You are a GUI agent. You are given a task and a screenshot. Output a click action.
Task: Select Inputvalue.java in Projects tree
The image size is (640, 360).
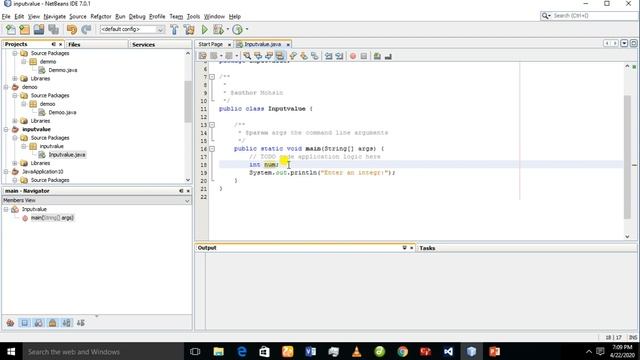click(67, 155)
